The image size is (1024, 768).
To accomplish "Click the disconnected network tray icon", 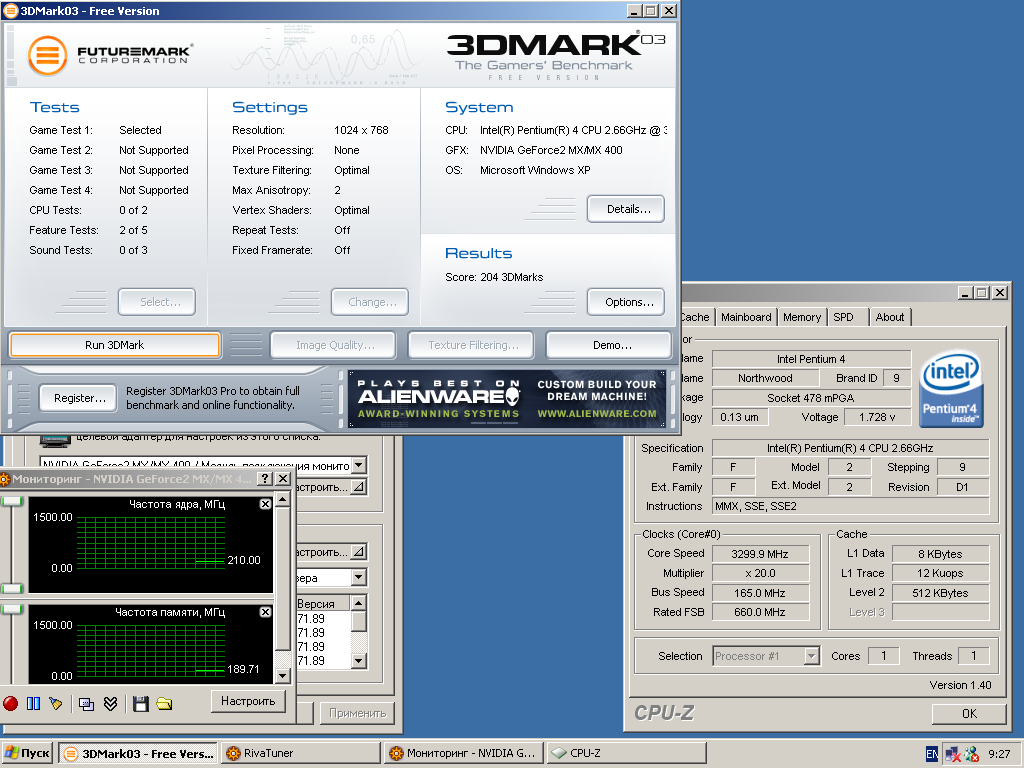I will pyautogui.click(x=952, y=754).
